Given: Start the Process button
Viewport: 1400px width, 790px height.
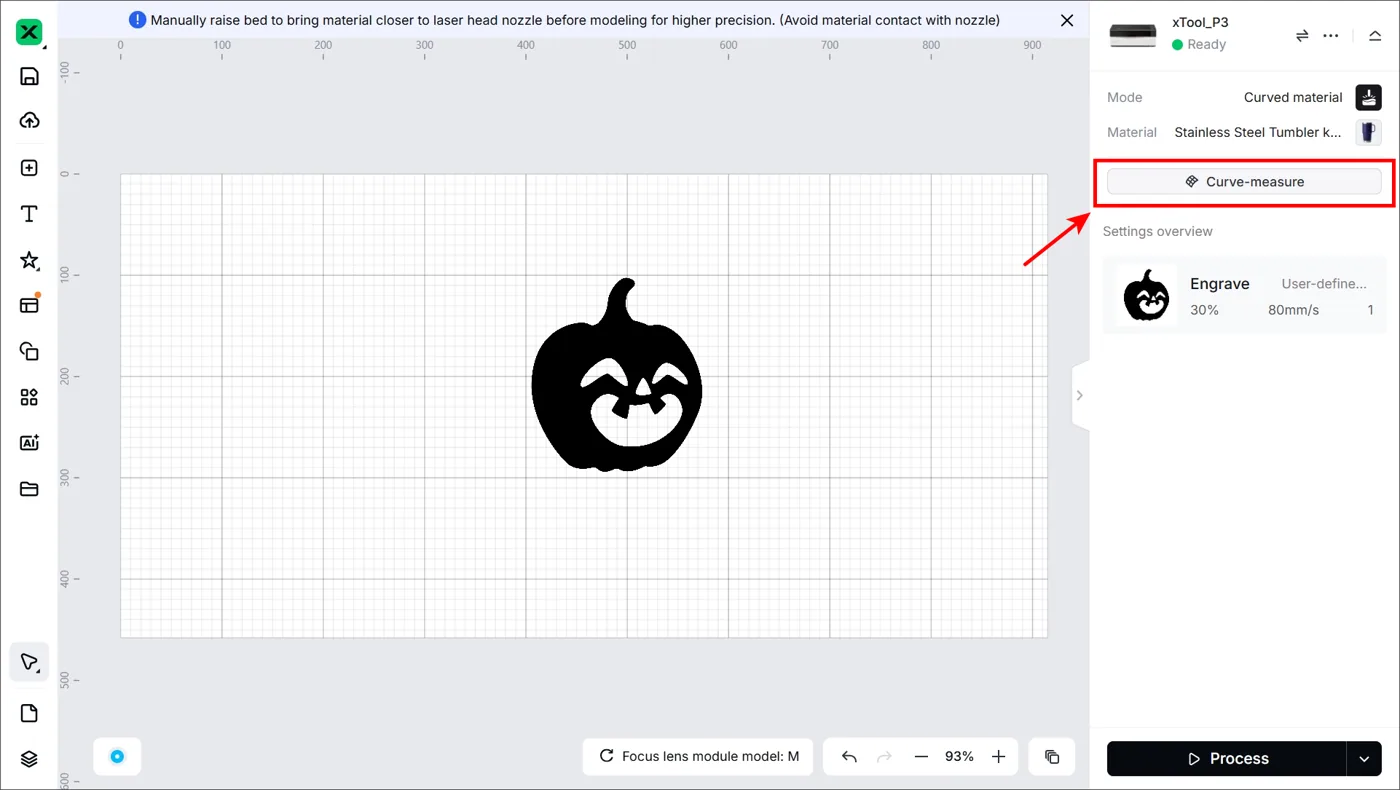Looking at the screenshot, I should (x=1227, y=759).
